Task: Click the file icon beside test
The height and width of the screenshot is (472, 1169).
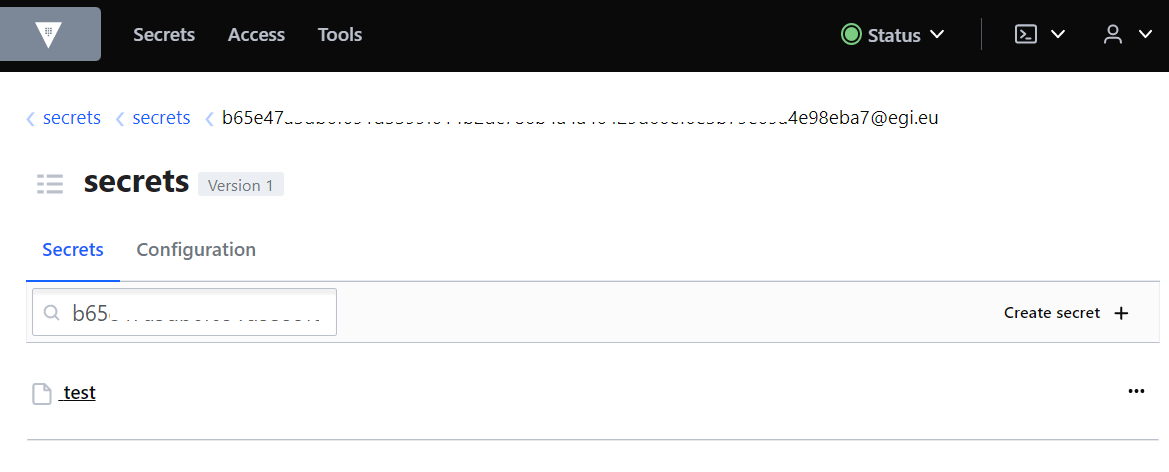Action: (42, 394)
